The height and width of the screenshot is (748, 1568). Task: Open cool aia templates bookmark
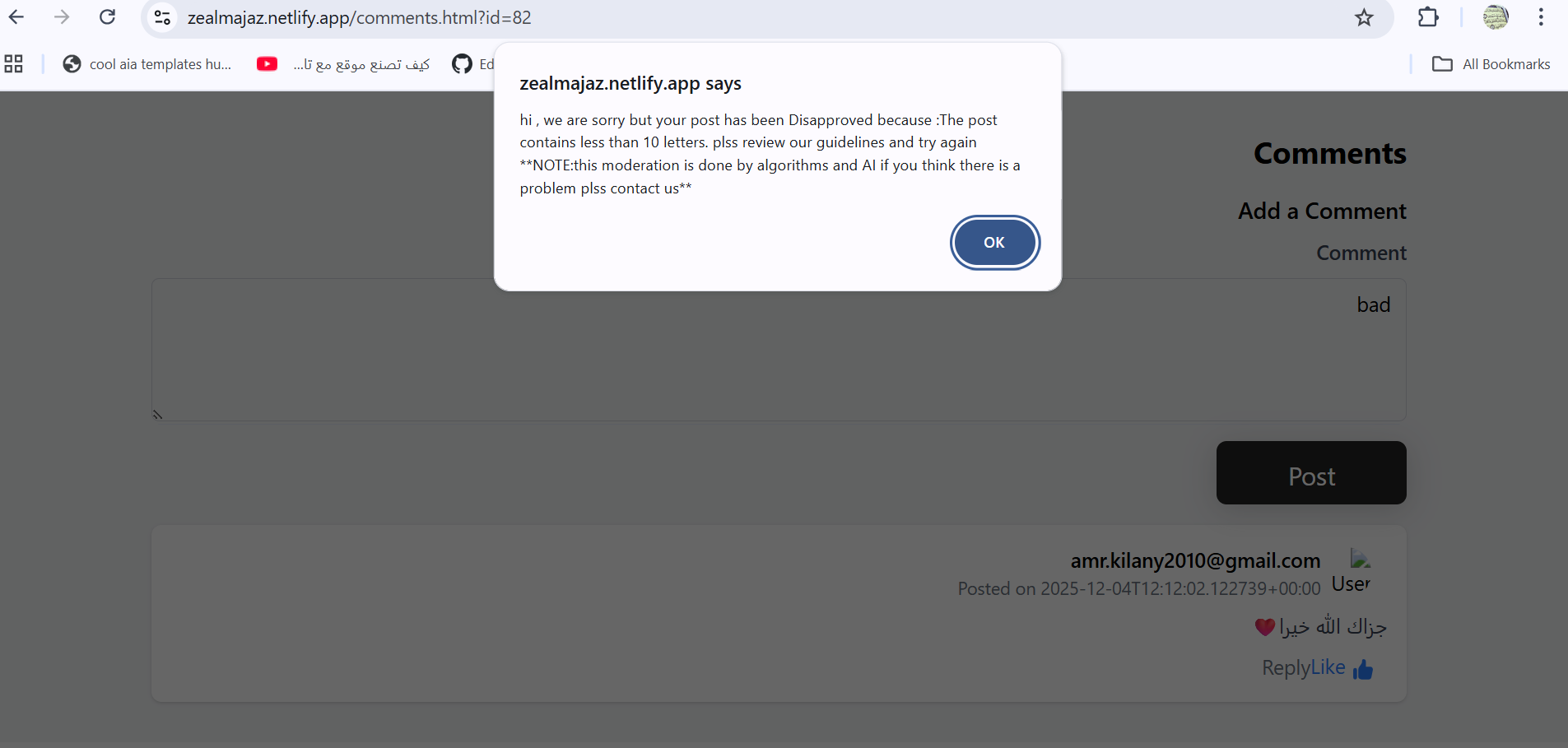pyautogui.click(x=148, y=64)
